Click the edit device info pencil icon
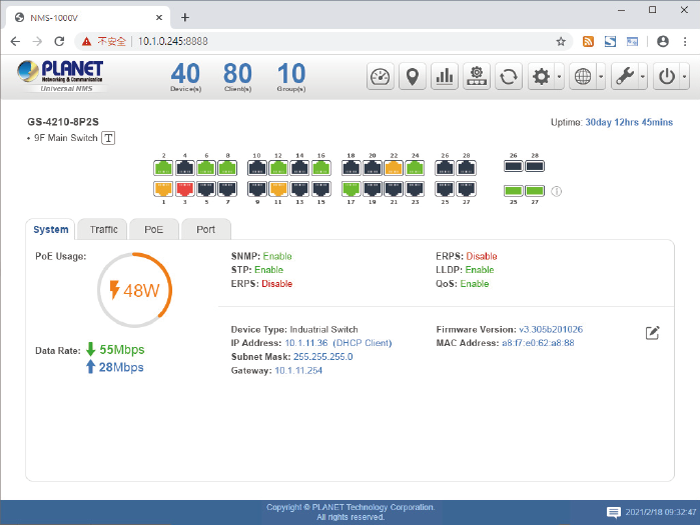 click(652, 332)
